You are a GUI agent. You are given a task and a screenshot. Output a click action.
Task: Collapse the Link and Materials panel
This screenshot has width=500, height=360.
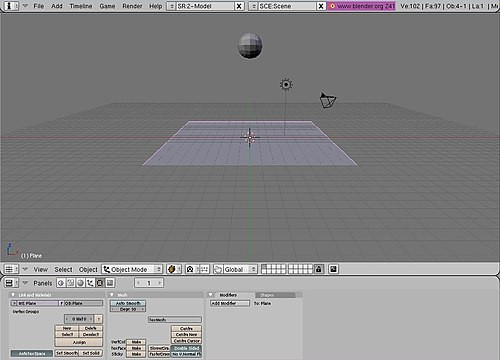(x=13, y=295)
